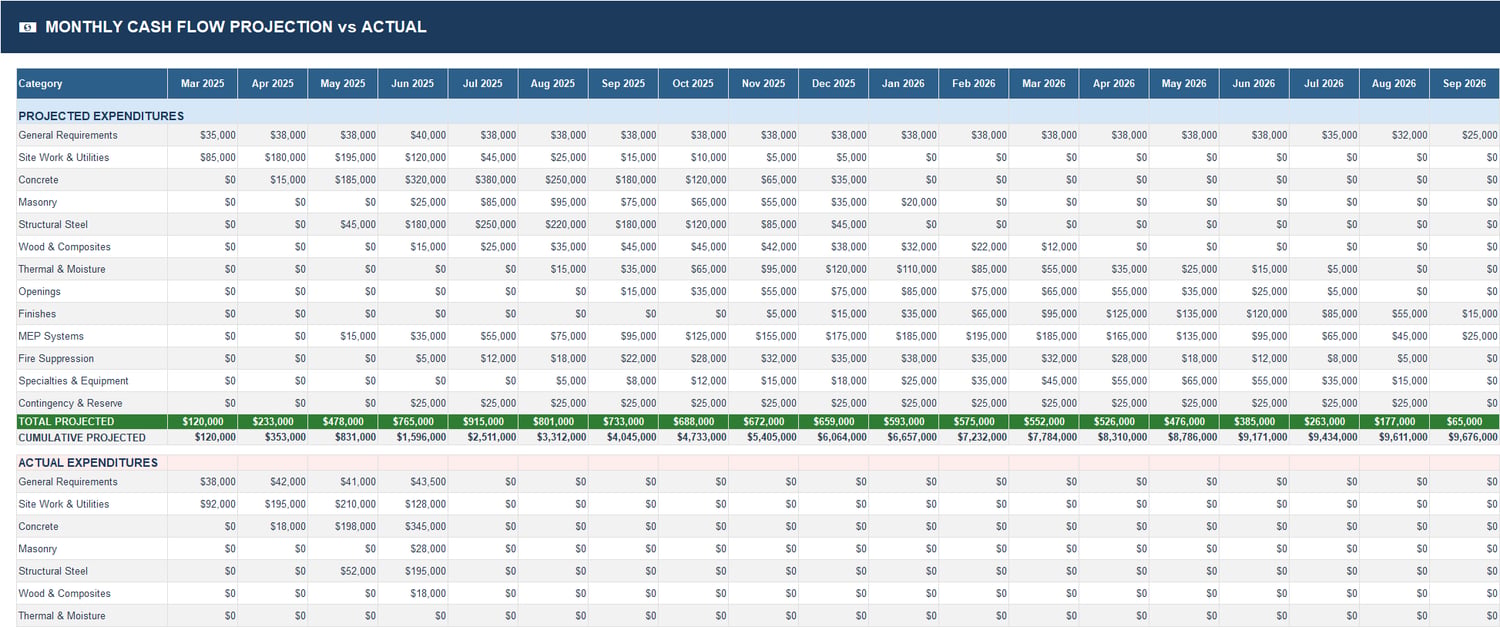Image resolution: width=1500 pixels, height=627 pixels.
Task: Click the Openings row label
Action: coord(39,291)
